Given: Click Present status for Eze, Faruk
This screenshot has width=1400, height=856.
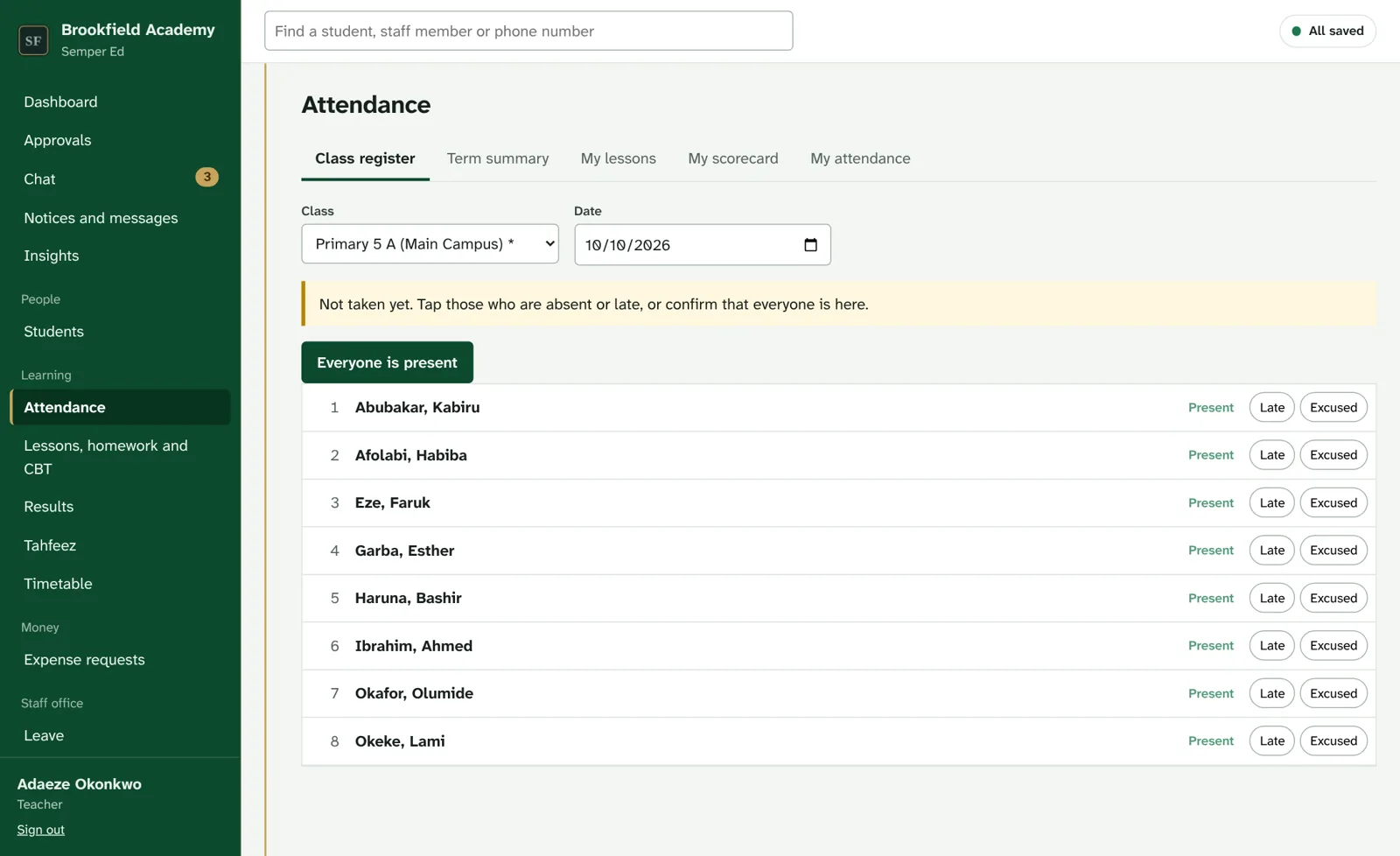Looking at the screenshot, I should (1211, 503).
